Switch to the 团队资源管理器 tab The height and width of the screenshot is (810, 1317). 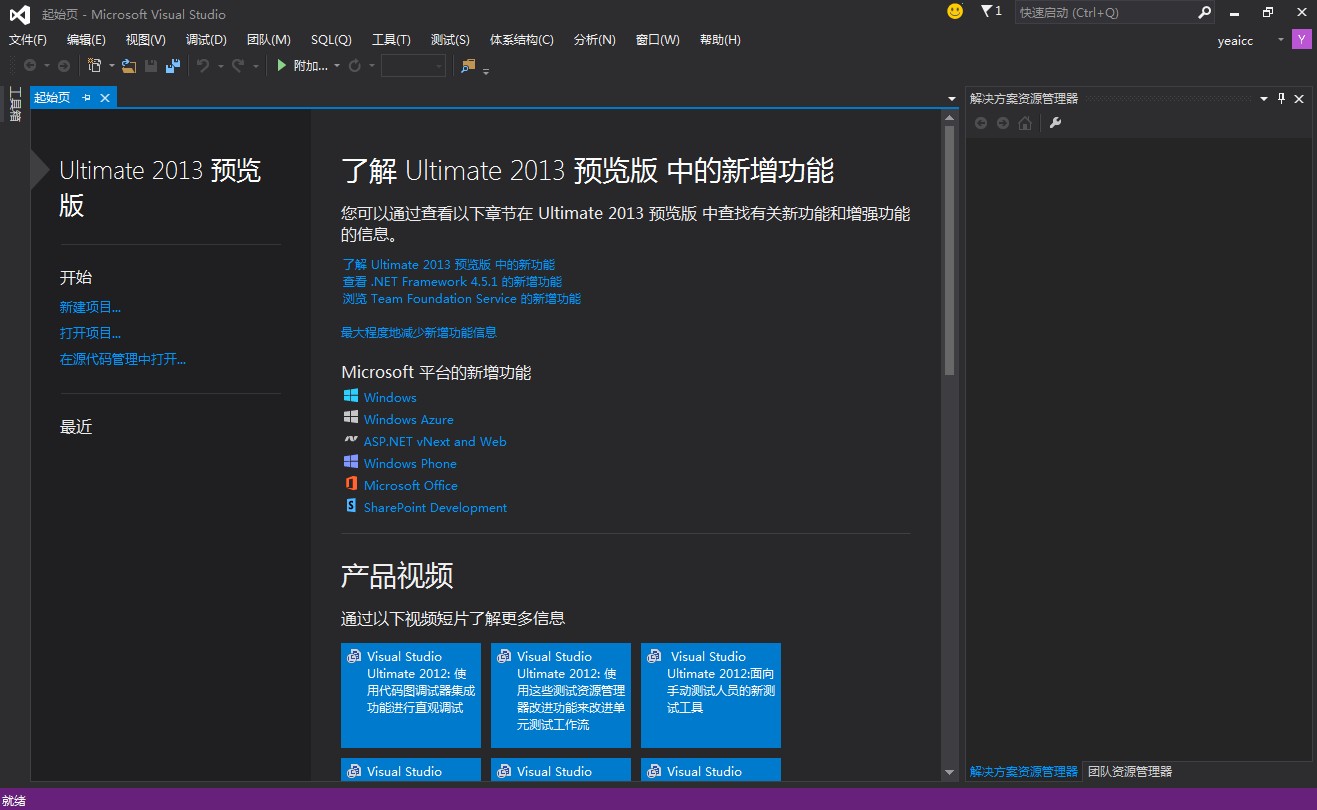coord(1129,771)
